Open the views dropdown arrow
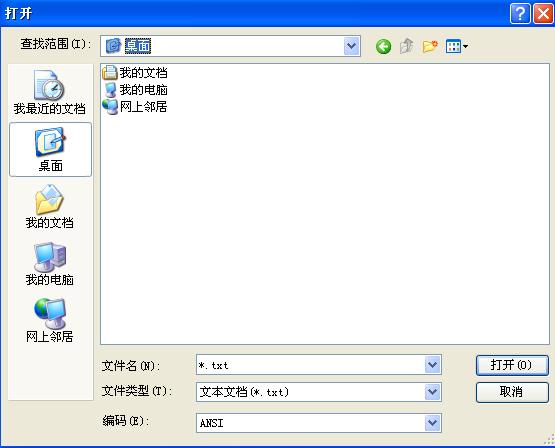Screen dimensions: 555x448 pyautogui.click(x=465, y=46)
